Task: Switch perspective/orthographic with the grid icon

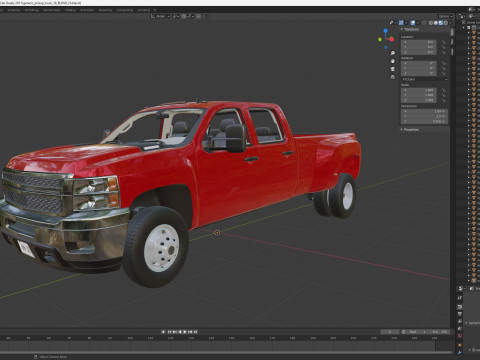Action: click(x=393, y=77)
